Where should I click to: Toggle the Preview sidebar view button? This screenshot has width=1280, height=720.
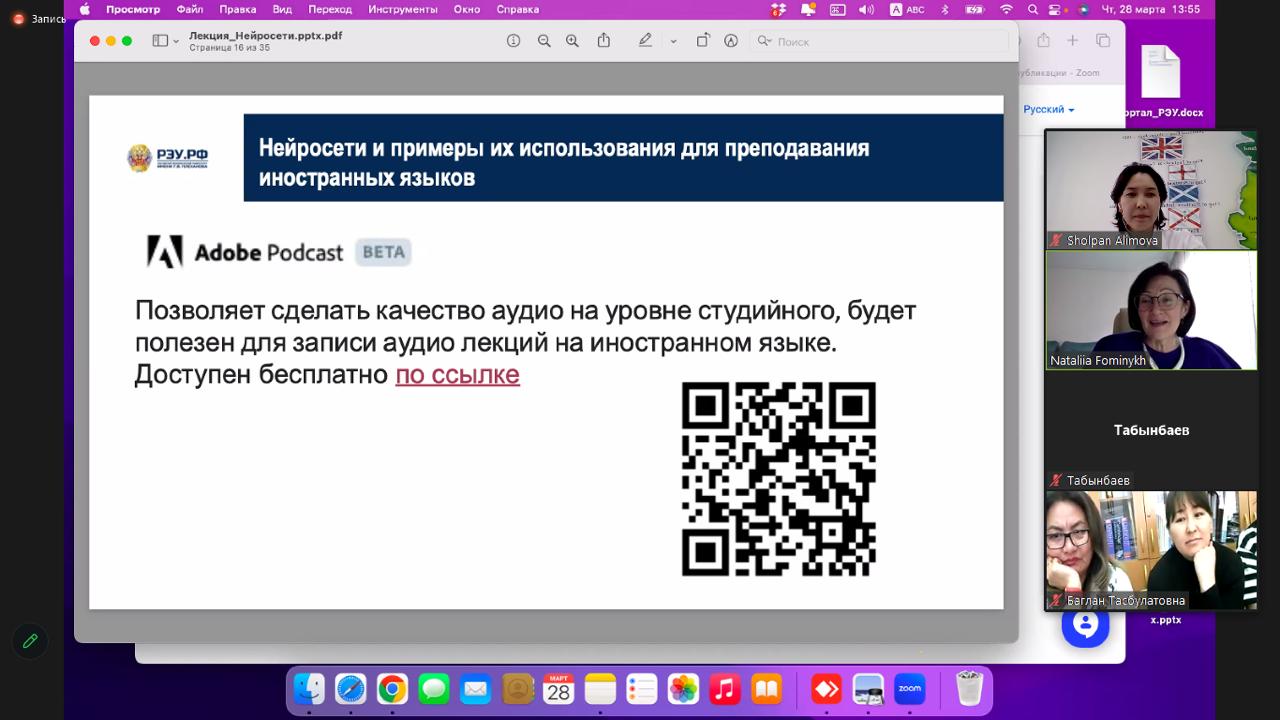point(160,41)
